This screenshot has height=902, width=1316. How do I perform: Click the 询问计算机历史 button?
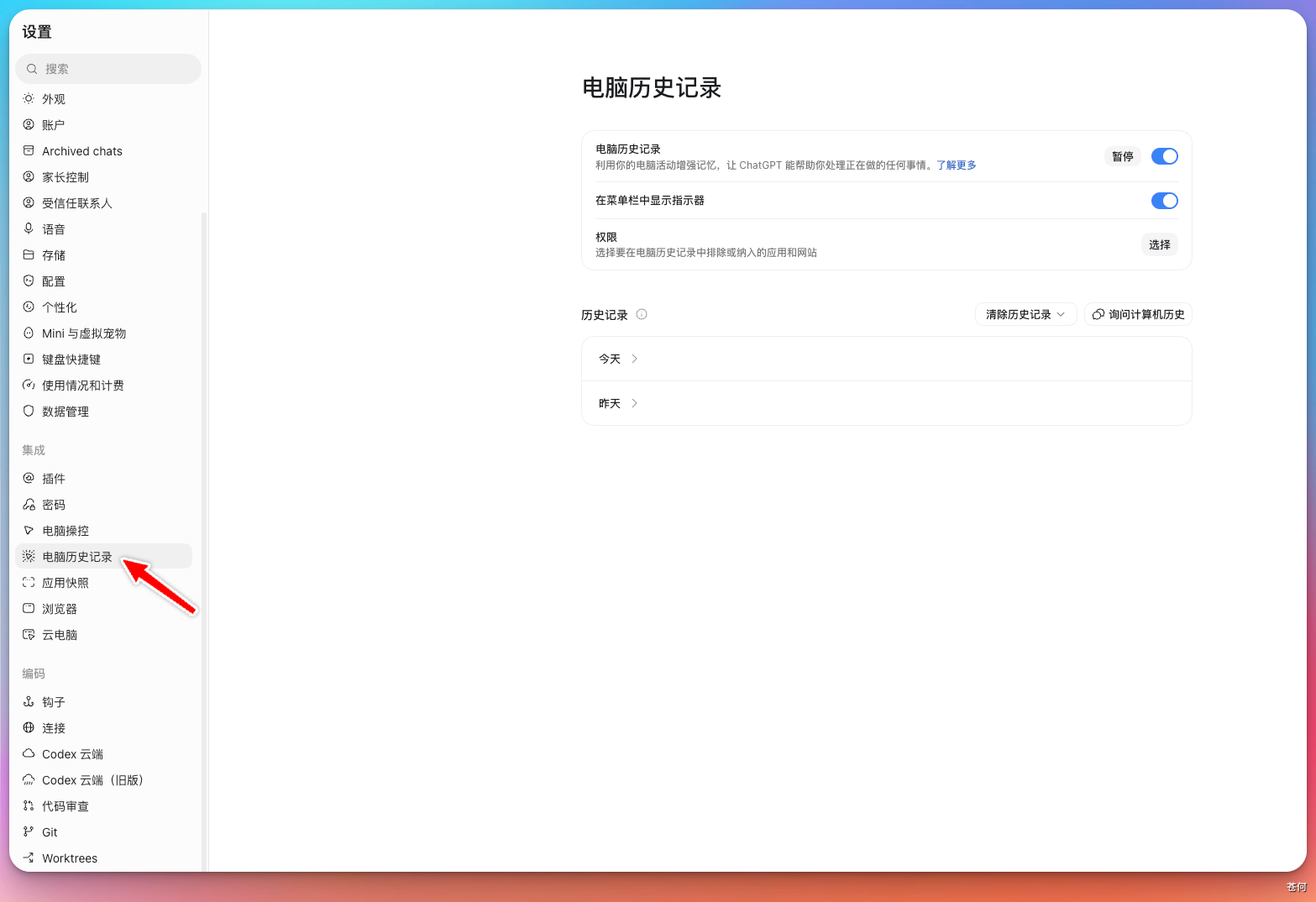(x=1138, y=314)
